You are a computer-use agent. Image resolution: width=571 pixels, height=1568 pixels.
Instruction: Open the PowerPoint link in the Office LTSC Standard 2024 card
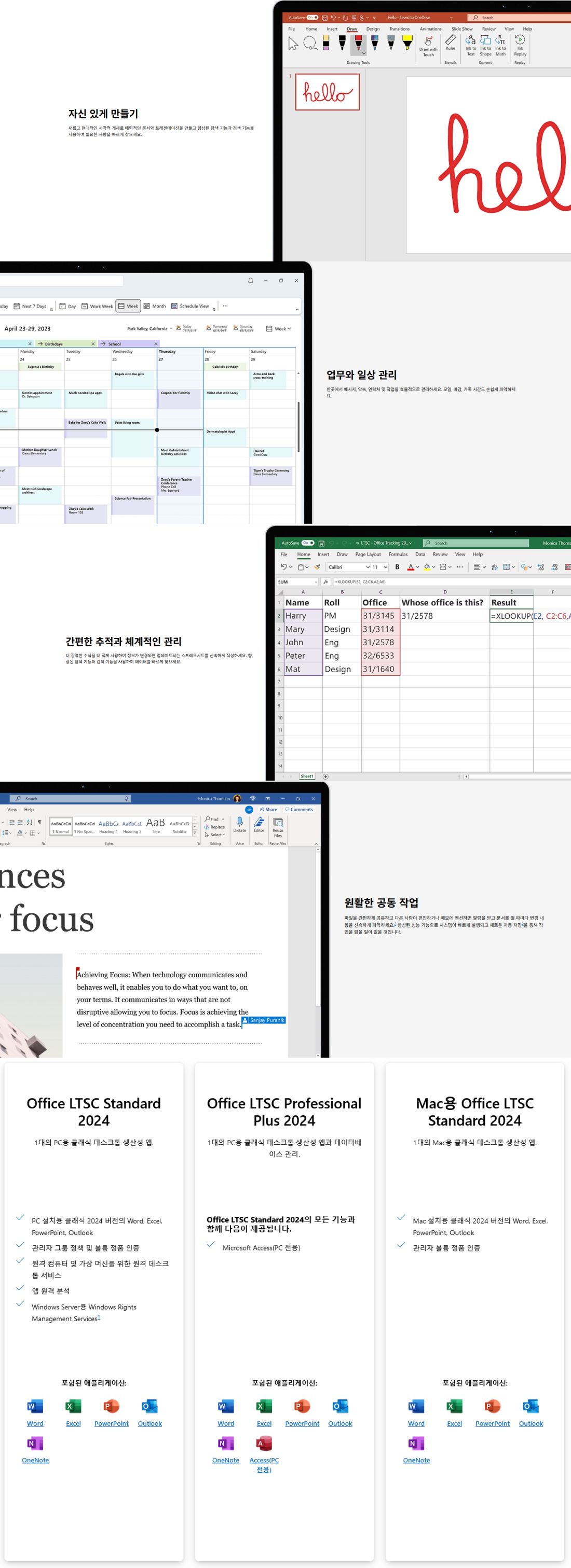pyautogui.click(x=112, y=1424)
